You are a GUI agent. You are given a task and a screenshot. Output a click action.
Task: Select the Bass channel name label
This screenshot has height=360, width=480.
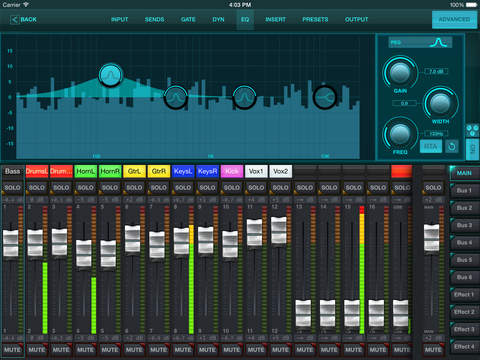(13, 171)
